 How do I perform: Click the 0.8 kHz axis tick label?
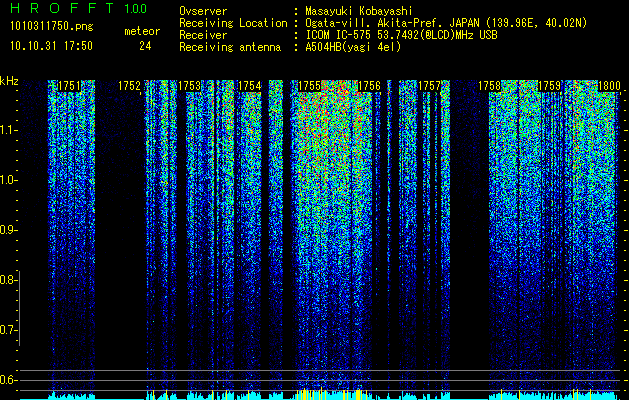coord(8,280)
